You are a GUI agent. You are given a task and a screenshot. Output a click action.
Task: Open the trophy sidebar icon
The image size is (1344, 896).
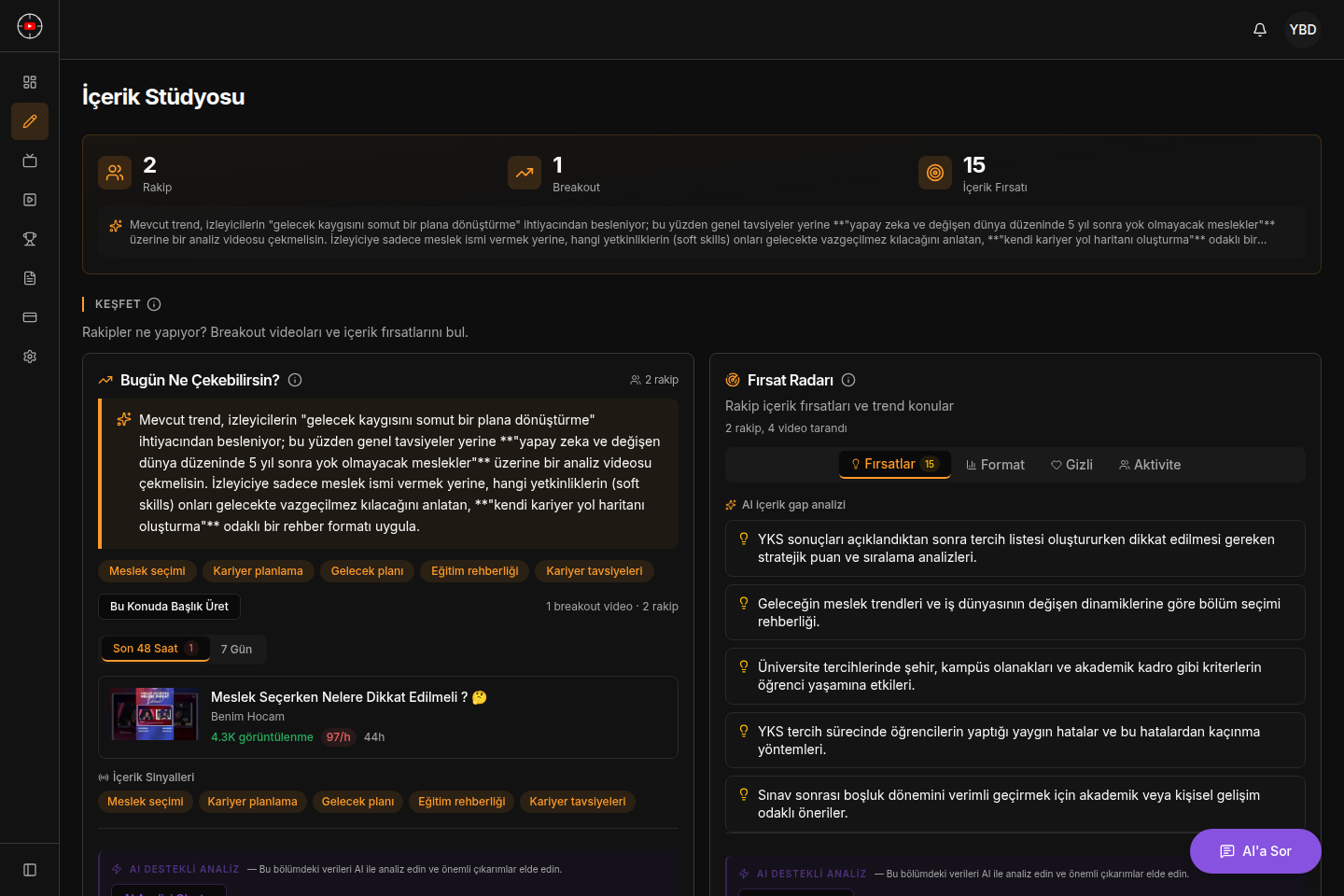(x=30, y=239)
